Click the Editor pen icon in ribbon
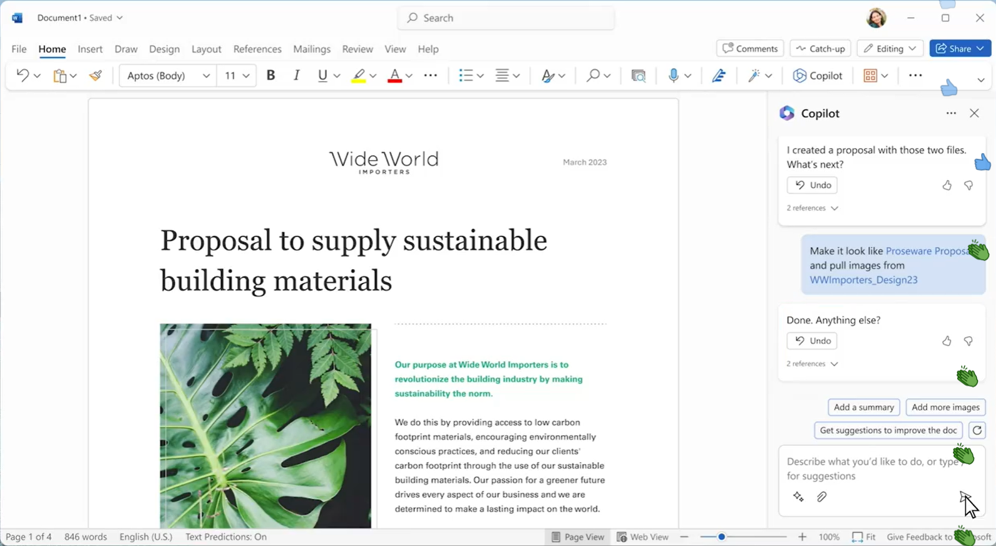The image size is (996, 546). tap(718, 76)
